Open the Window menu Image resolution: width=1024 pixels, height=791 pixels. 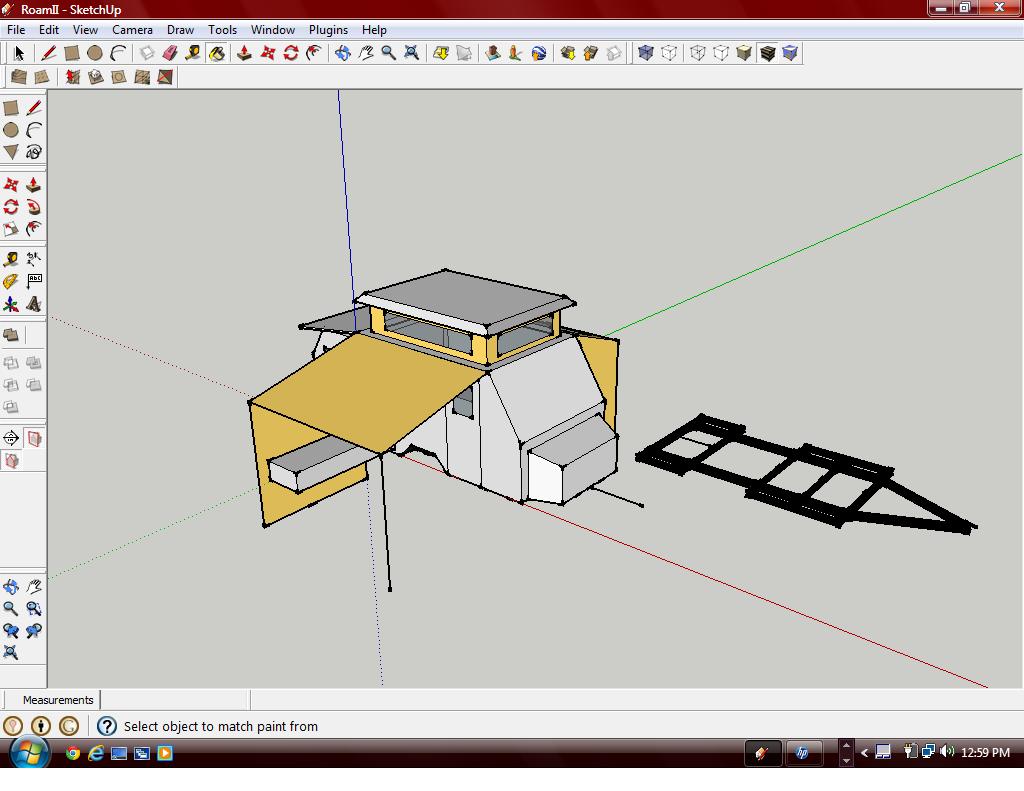tap(273, 29)
